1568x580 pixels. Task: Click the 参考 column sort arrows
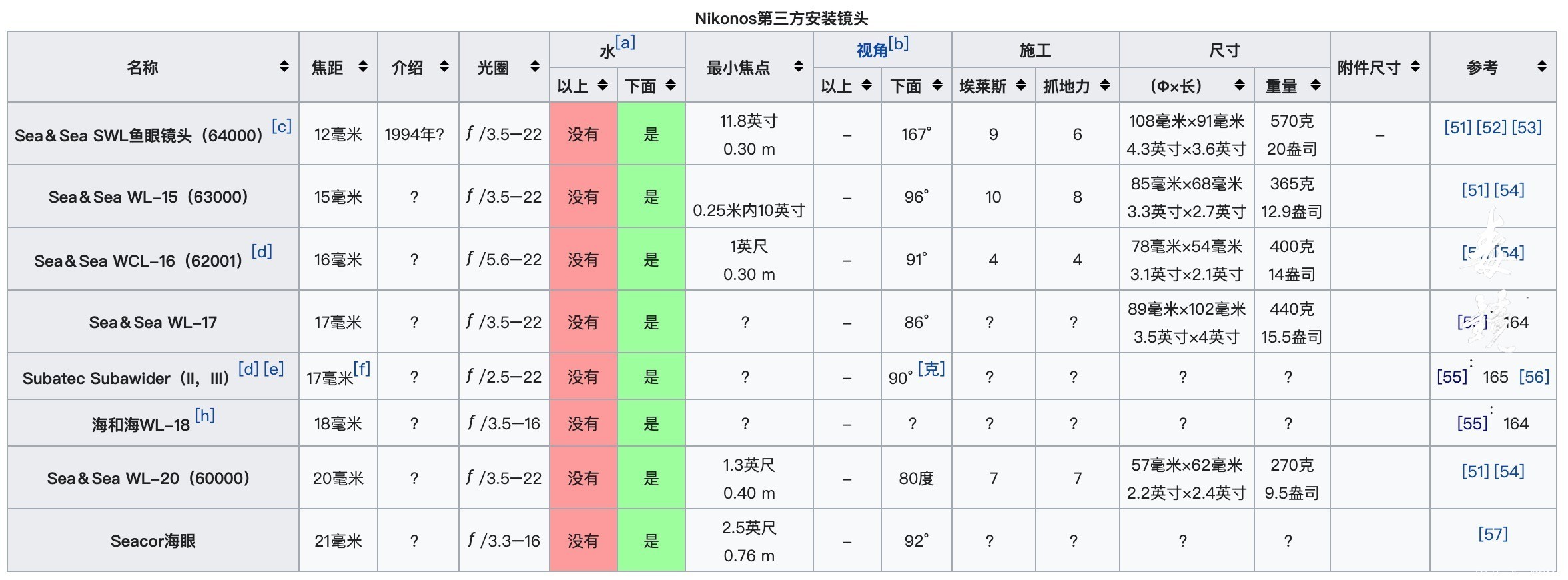point(1541,67)
